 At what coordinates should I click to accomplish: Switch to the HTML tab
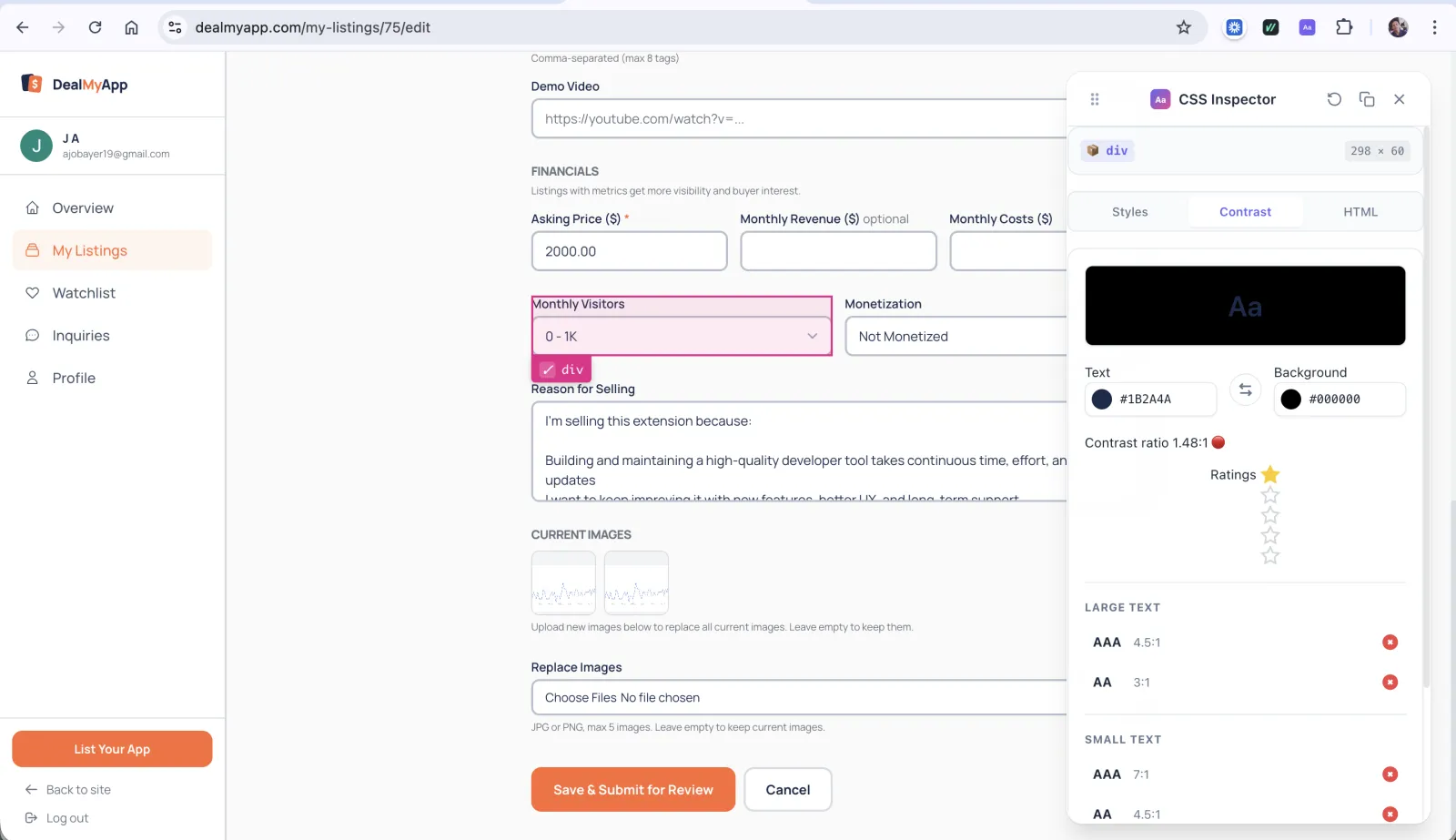(x=1360, y=211)
